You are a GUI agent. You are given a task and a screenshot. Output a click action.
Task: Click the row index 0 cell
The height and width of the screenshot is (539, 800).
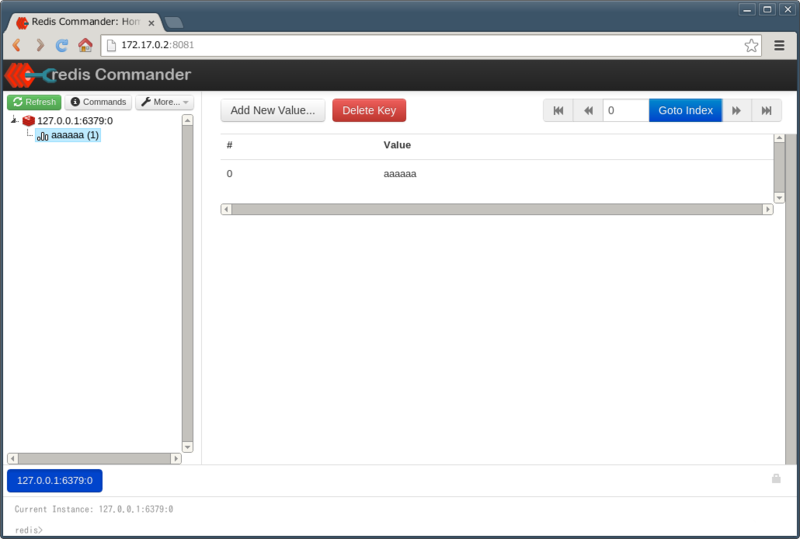pyautogui.click(x=230, y=174)
